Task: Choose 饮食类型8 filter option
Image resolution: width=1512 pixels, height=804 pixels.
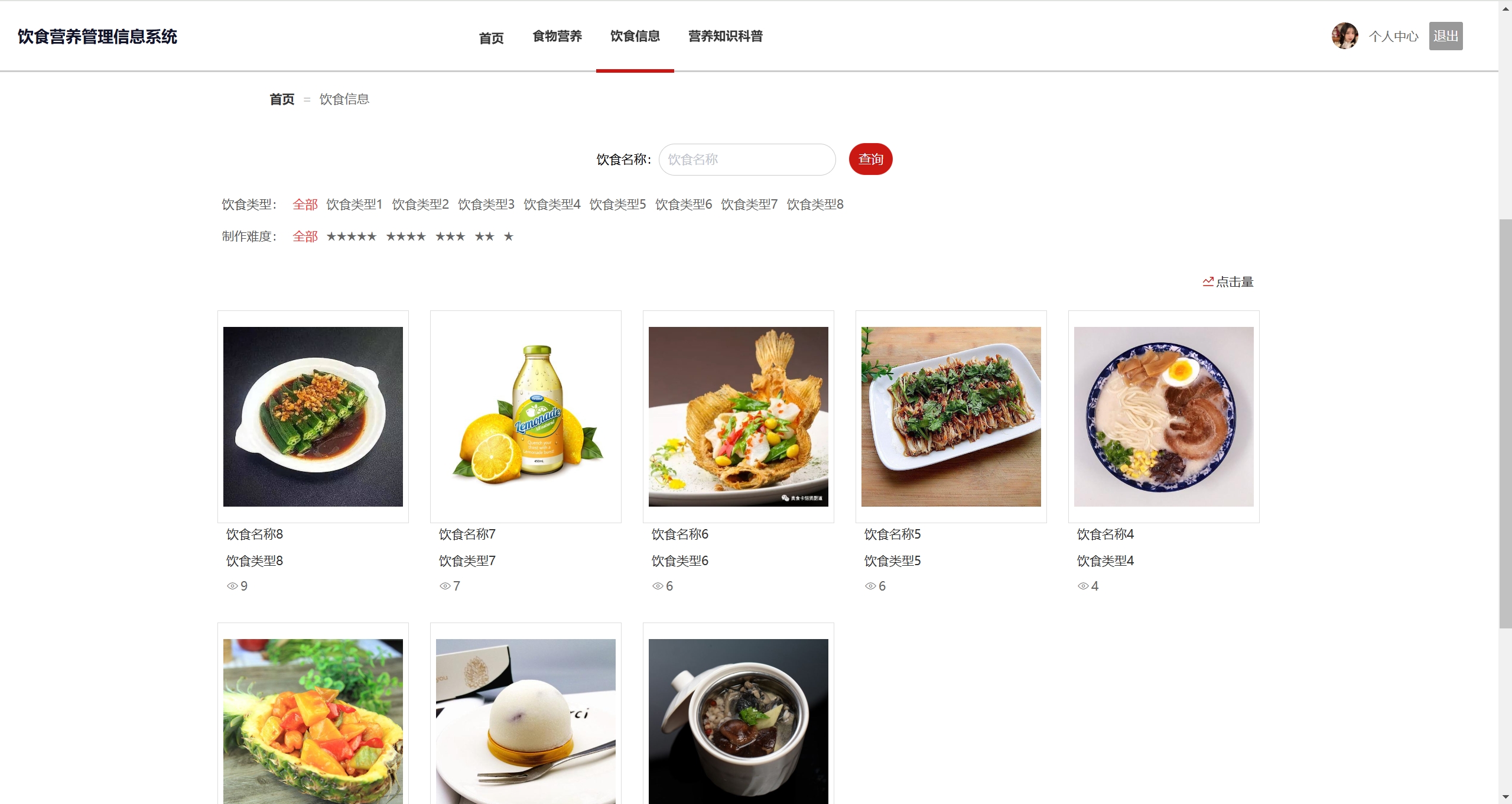Action: (x=815, y=205)
